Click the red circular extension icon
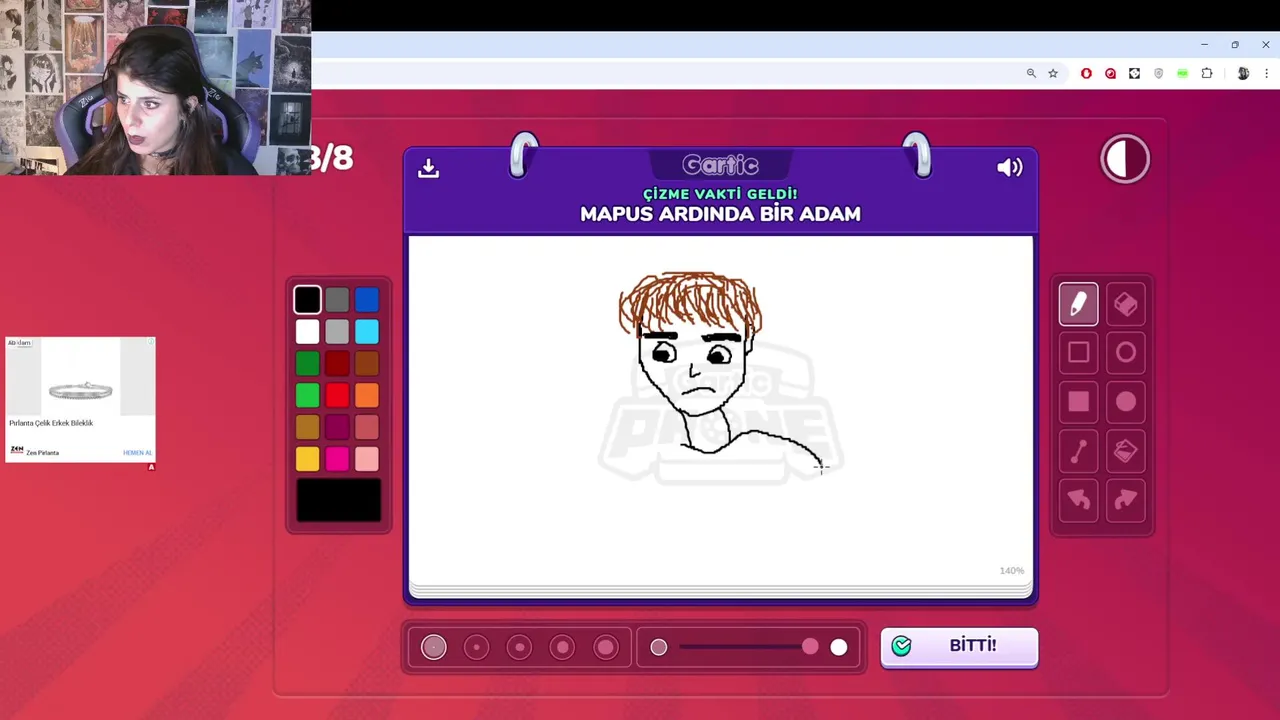Image resolution: width=1280 pixels, height=720 pixels. (1110, 73)
